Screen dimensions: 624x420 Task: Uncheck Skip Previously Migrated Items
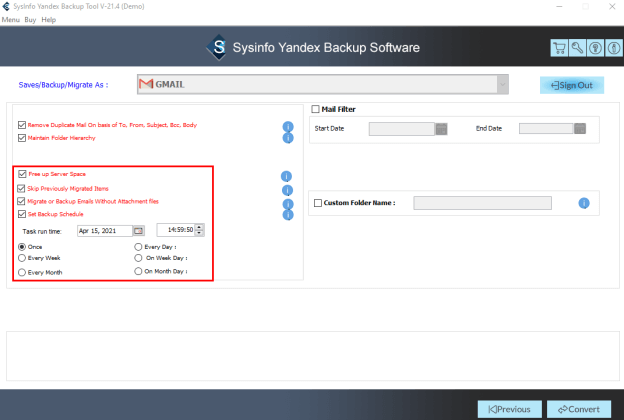point(21,188)
